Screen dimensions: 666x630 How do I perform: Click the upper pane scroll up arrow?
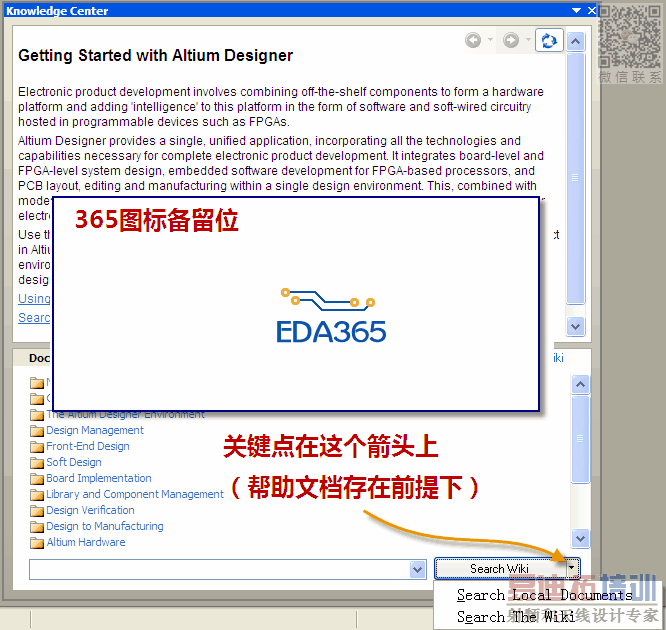pyautogui.click(x=576, y=42)
